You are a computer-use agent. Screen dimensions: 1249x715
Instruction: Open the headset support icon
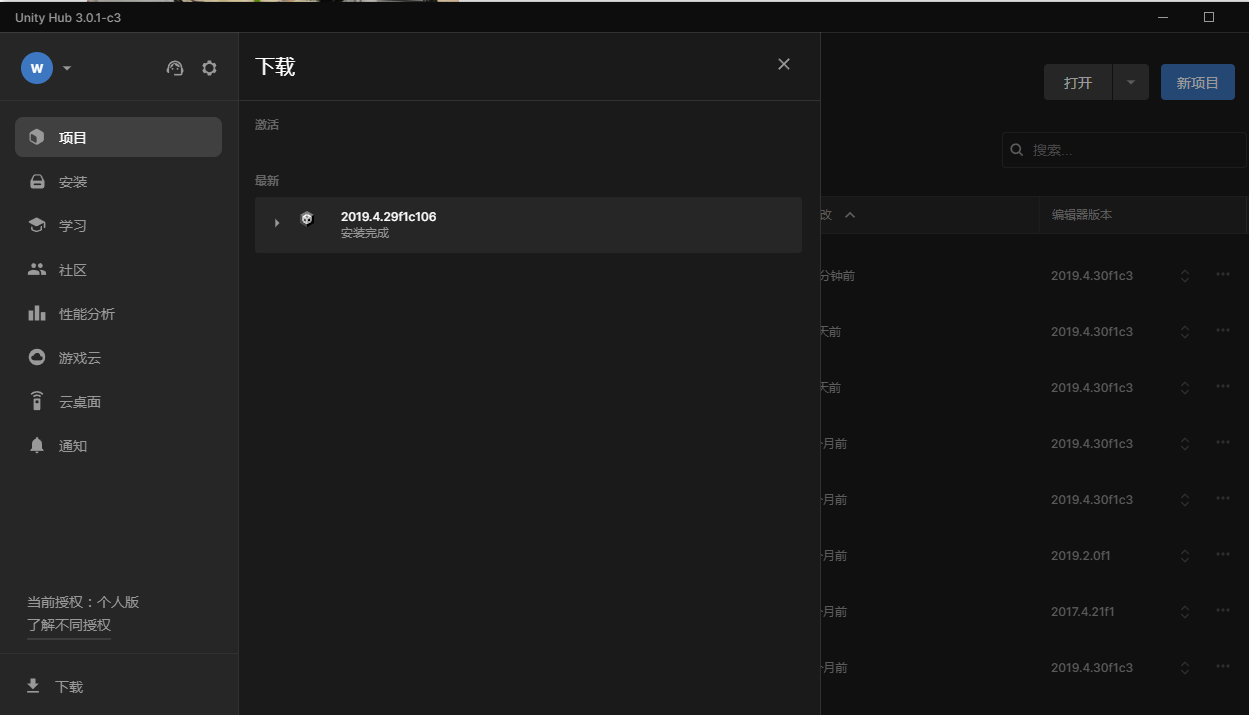tap(175, 68)
